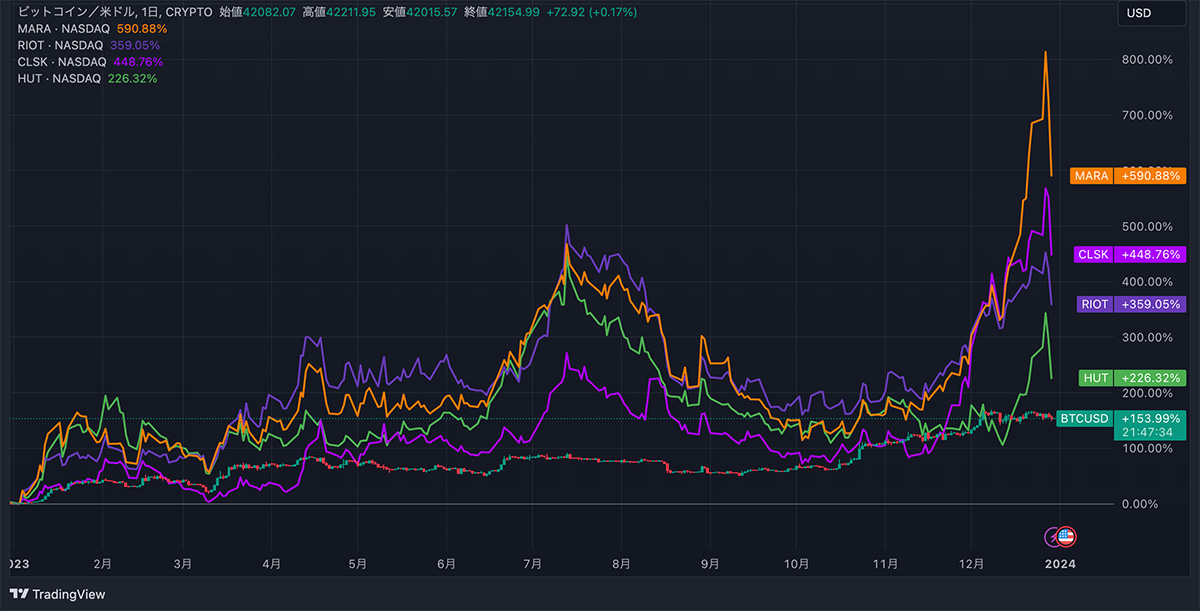Open the USD currency selector
The height and width of the screenshot is (611, 1200).
click(x=1151, y=13)
